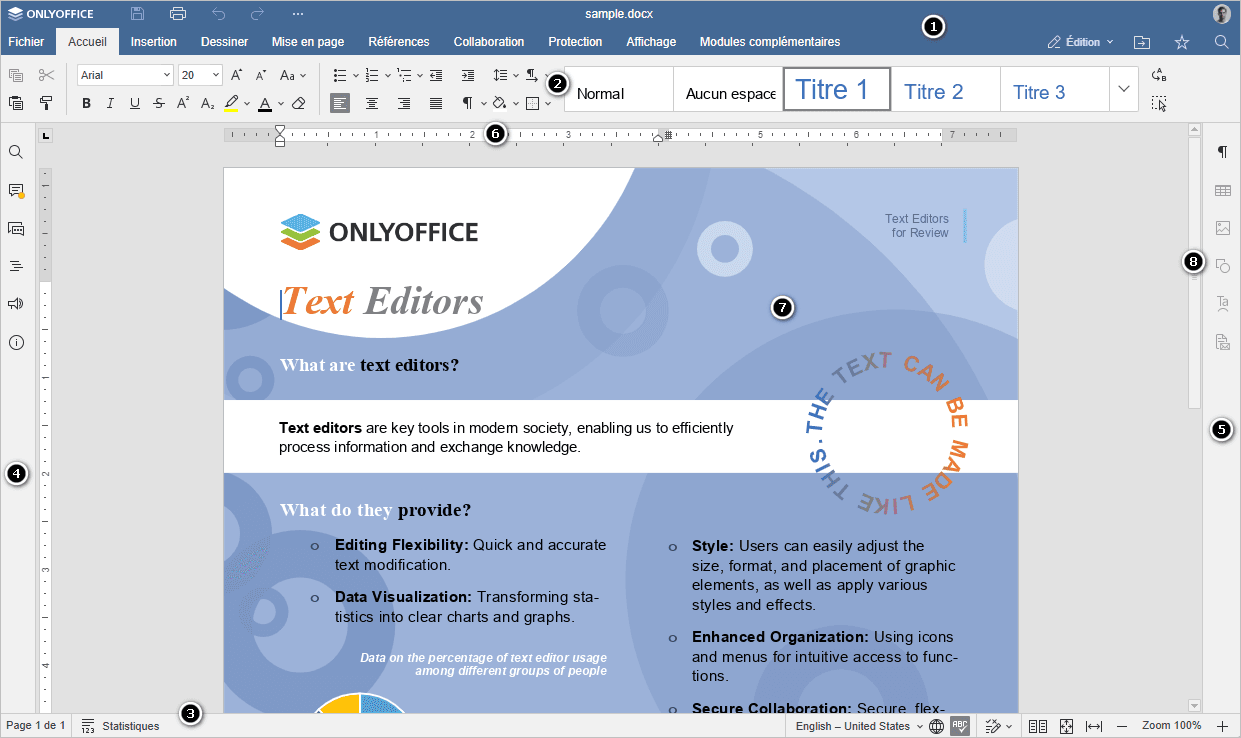
Task: Expand the numbered list options
Action: (387, 75)
